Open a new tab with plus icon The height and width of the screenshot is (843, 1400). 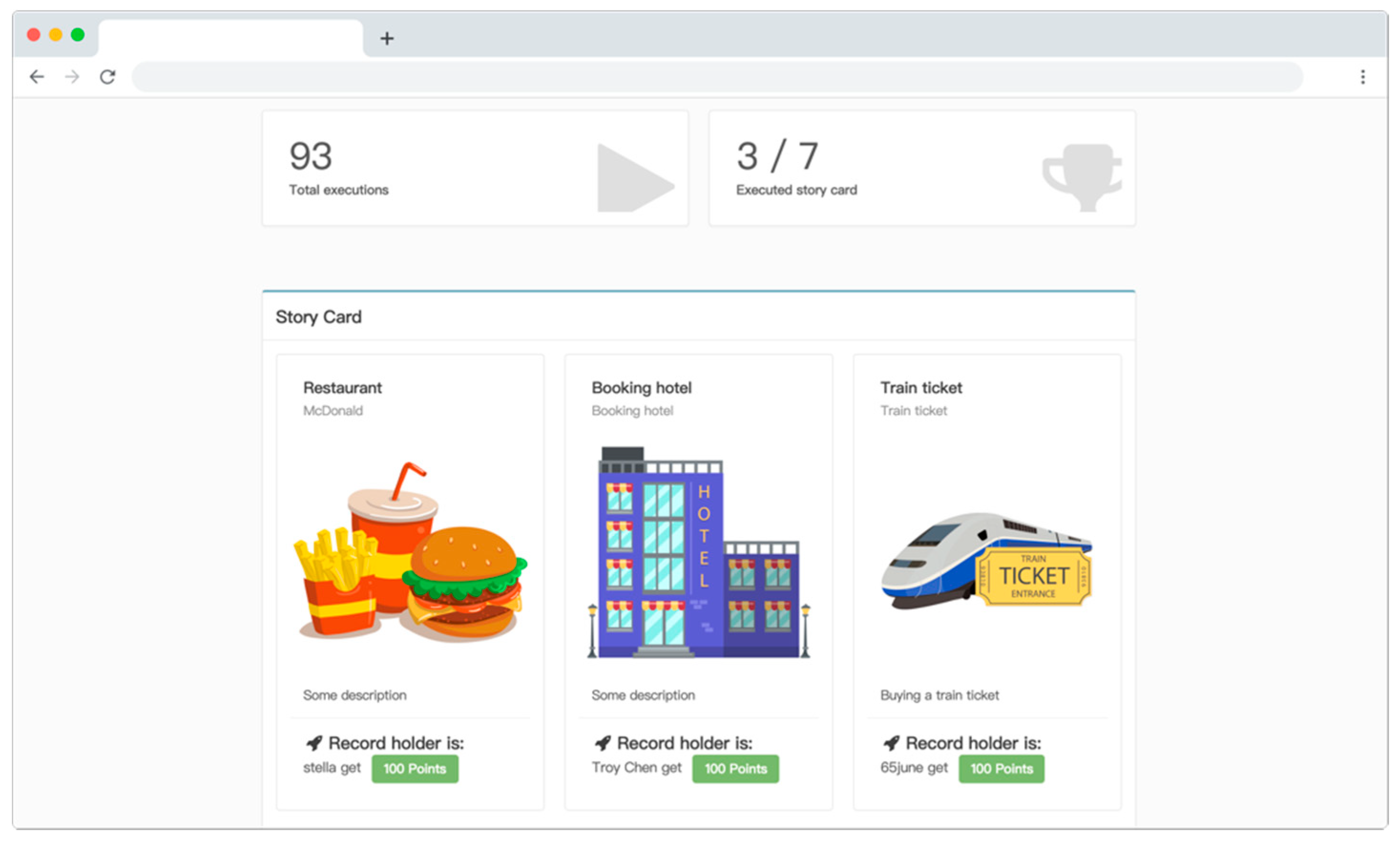pyautogui.click(x=387, y=39)
